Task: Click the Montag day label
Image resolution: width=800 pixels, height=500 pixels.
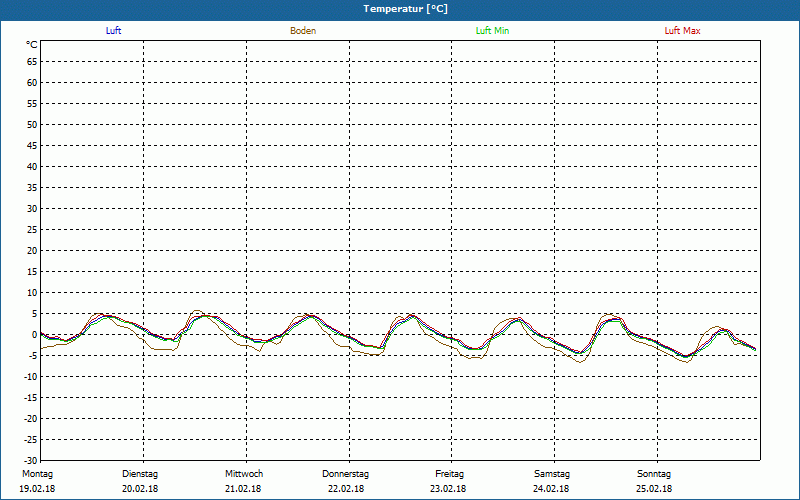Action: (37, 474)
